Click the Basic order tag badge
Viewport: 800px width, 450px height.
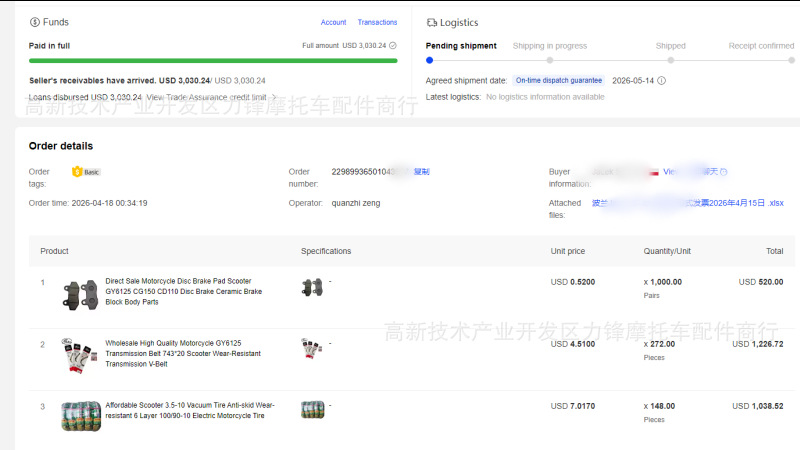86,172
